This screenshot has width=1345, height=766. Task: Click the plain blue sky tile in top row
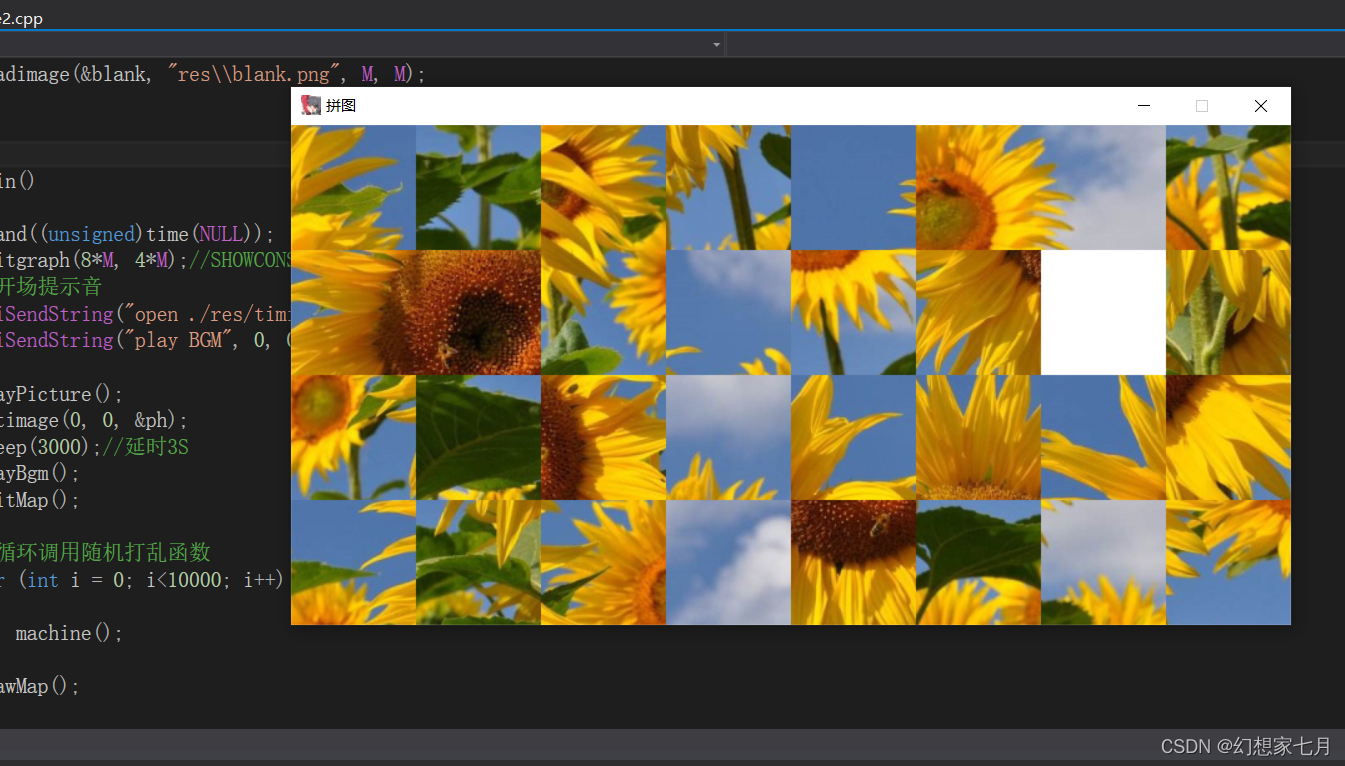click(x=853, y=187)
